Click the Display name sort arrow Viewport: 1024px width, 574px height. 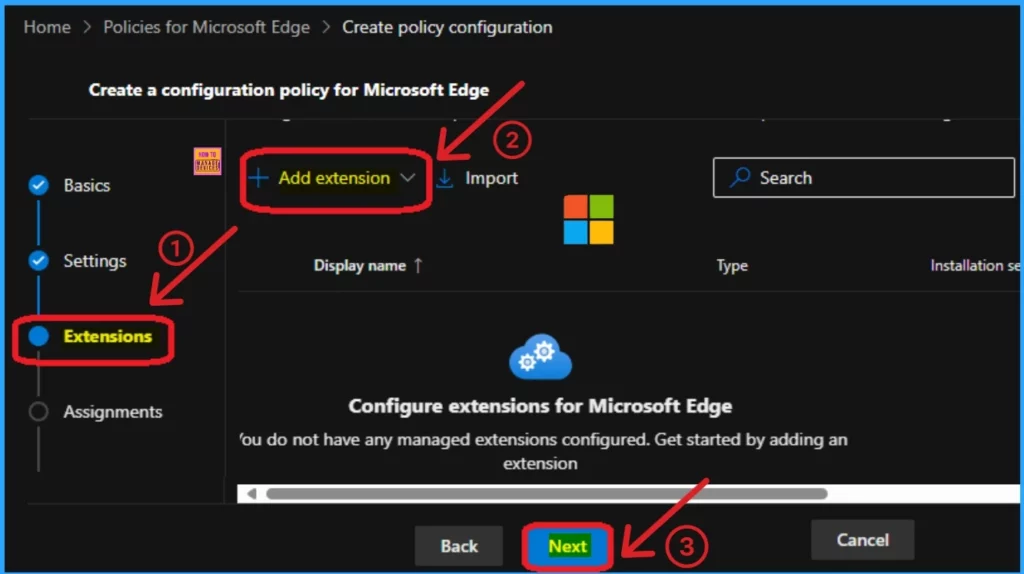pos(418,266)
